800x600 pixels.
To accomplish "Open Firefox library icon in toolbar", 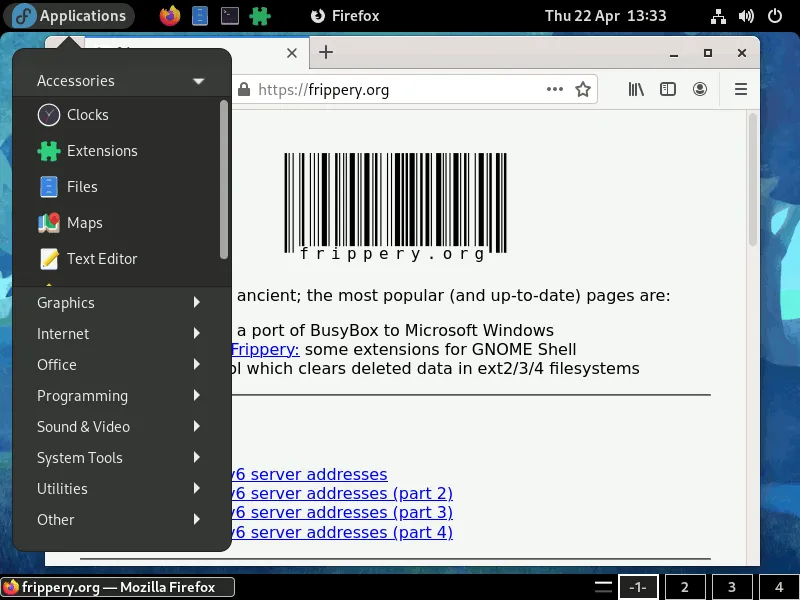I will (x=636, y=89).
